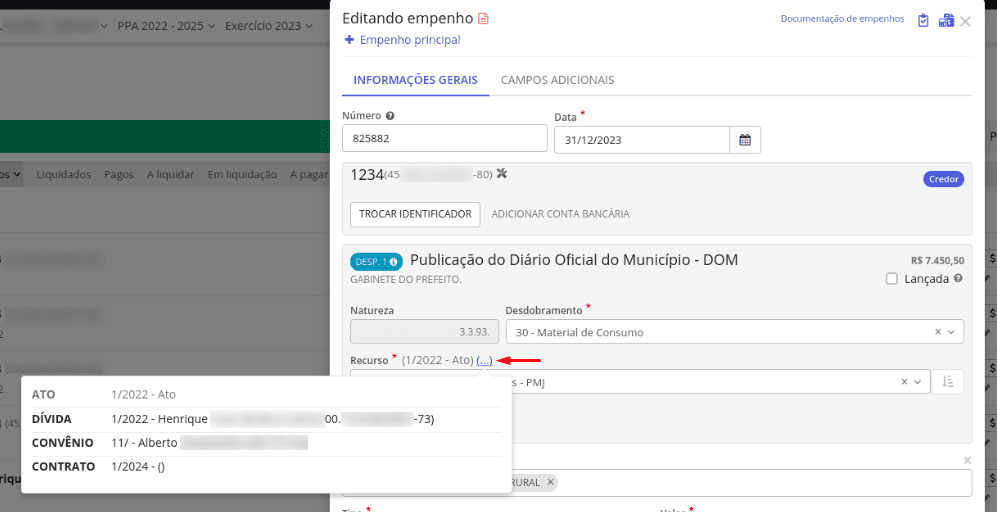
Task: Clear the Desdobramento selection with its X
Action: (938, 332)
